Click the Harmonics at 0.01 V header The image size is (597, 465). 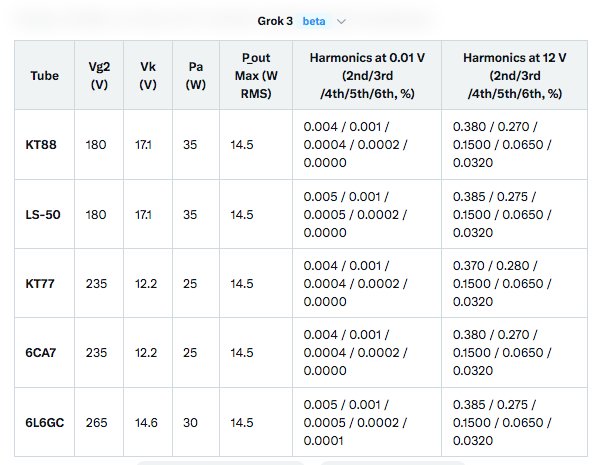(x=367, y=75)
